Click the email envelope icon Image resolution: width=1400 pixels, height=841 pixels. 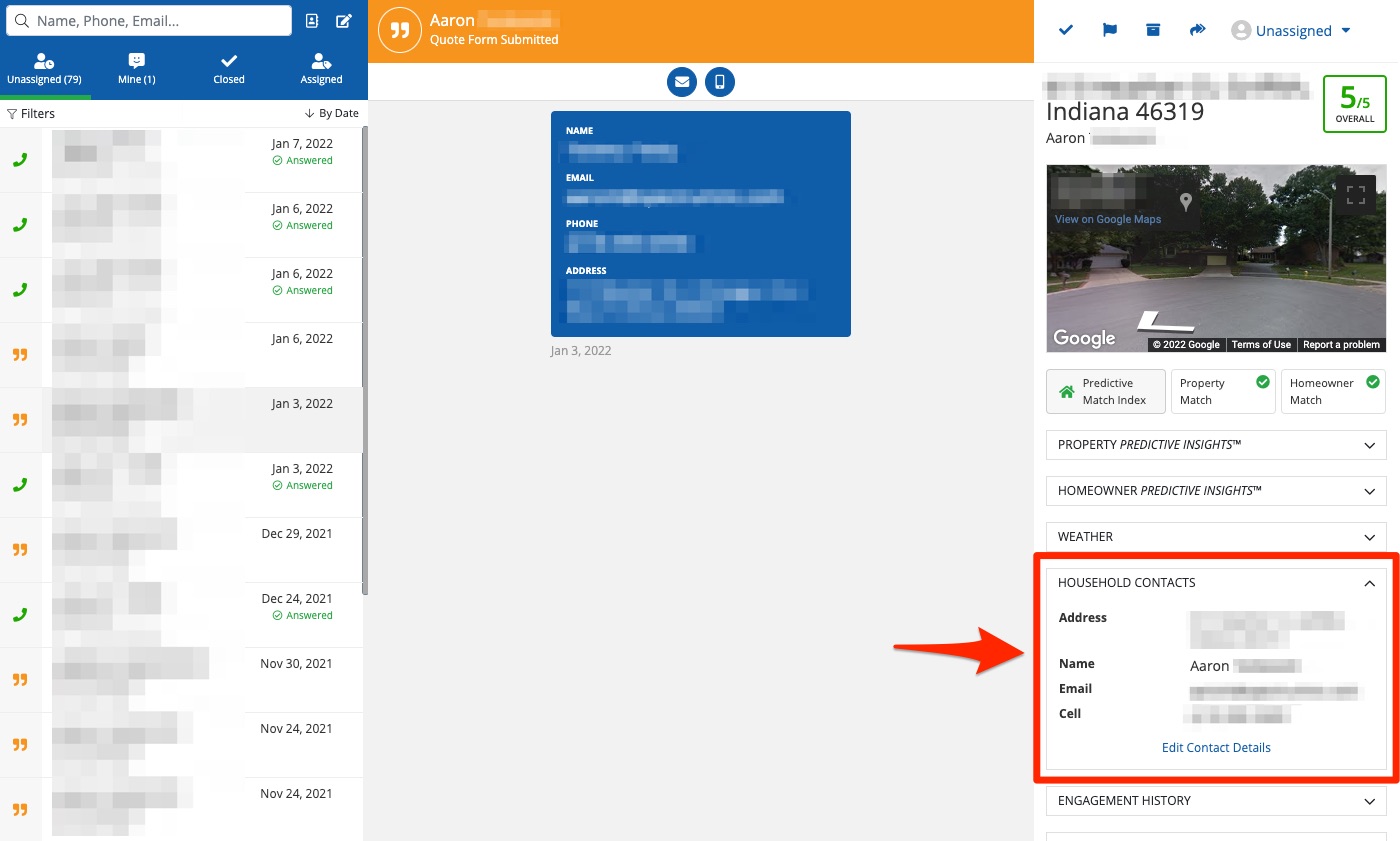[x=682, y=82]
